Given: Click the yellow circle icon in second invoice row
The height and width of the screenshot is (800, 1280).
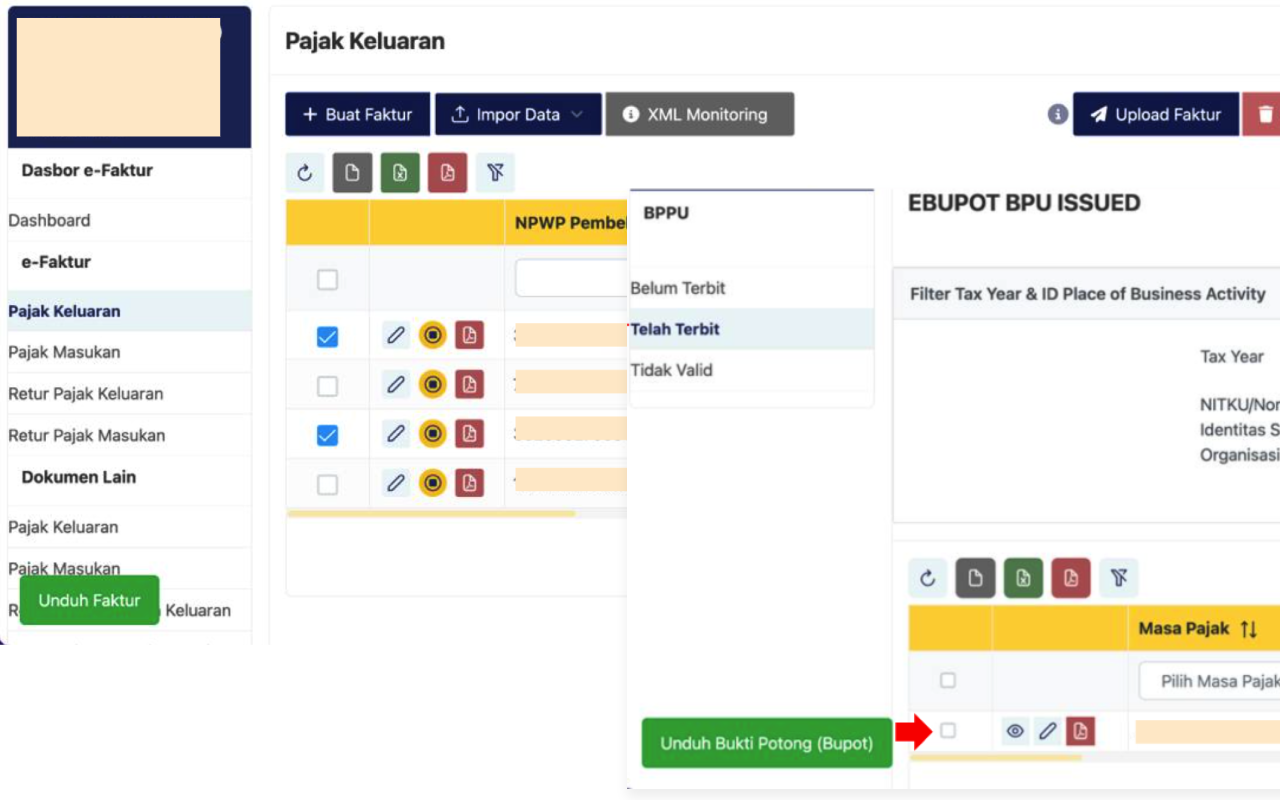Looking at the screenshot, I should tap(432, 384).
